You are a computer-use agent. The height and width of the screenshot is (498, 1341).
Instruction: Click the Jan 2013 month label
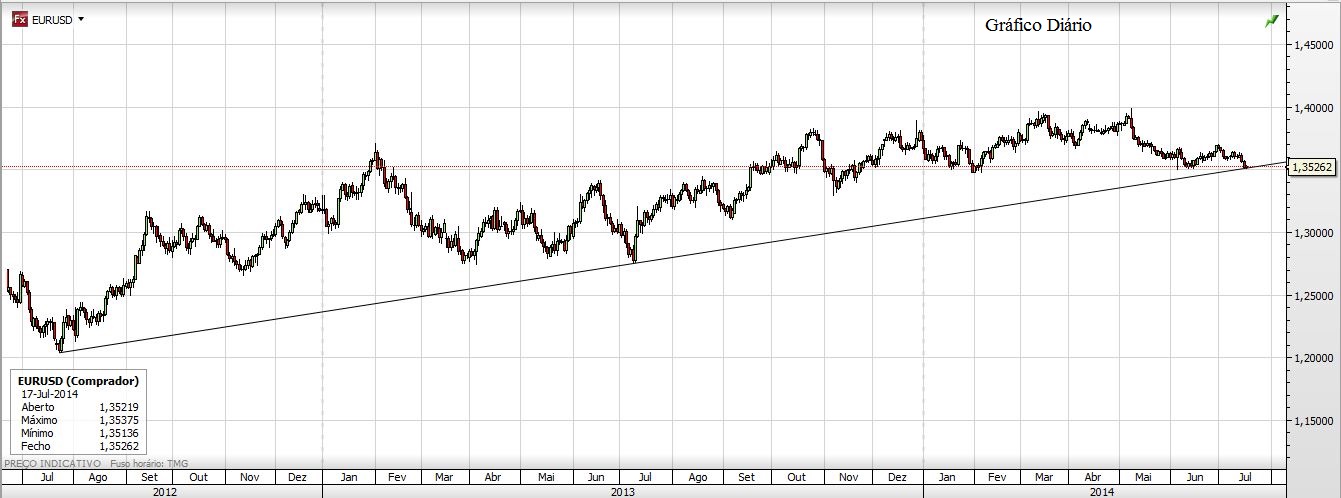(349, 477)
